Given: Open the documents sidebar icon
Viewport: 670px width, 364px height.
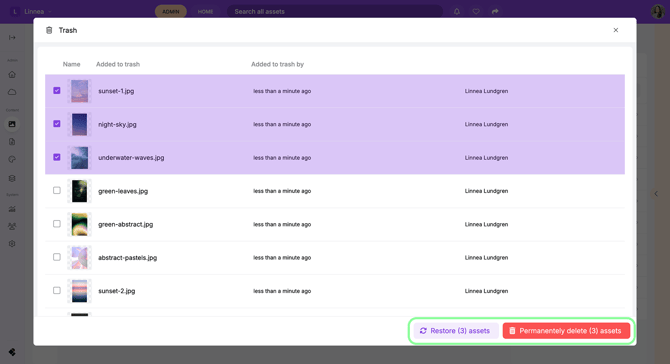Looking at the screenshot, I should 12,142.
